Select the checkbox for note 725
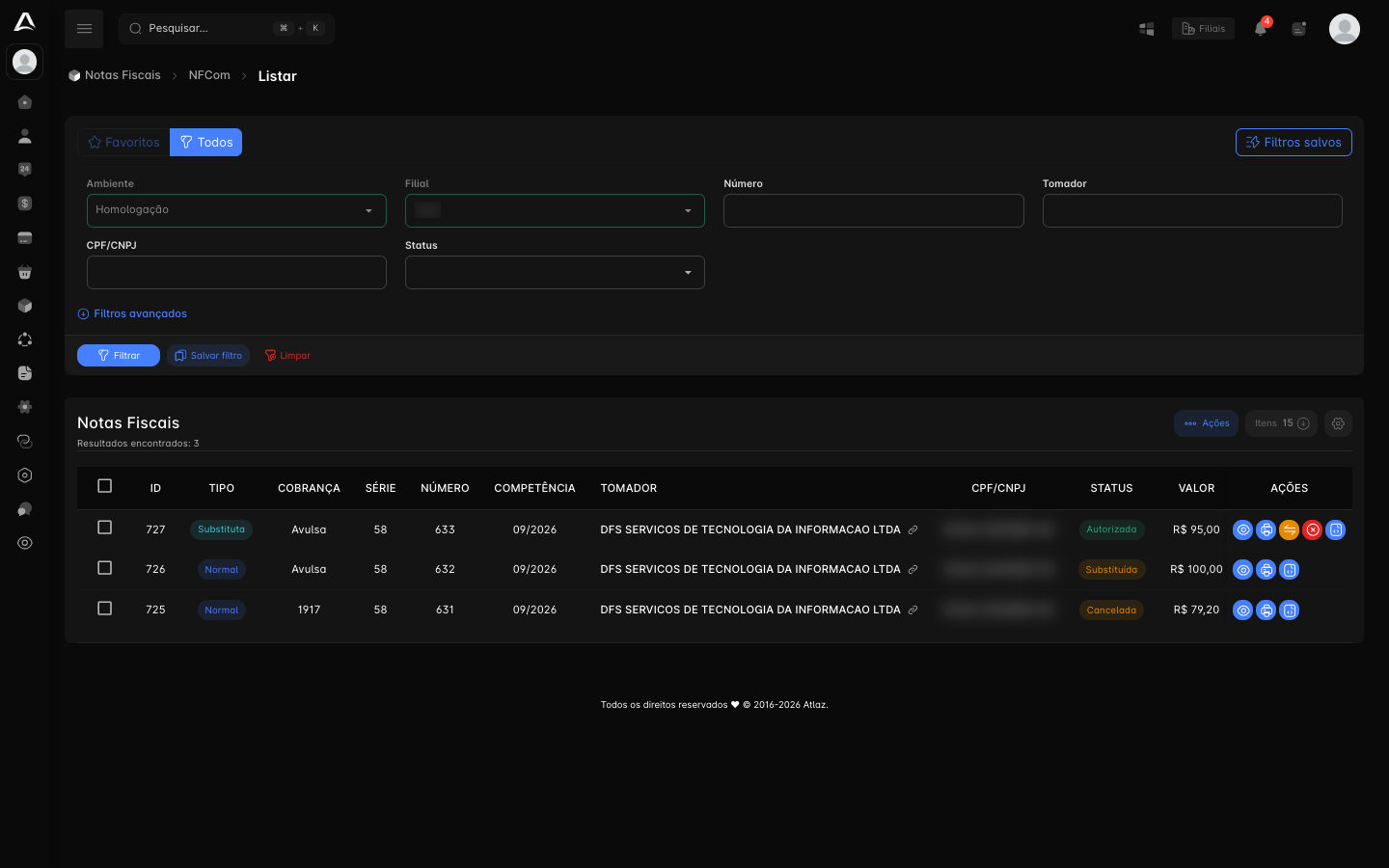The height and width of the screenshot is (868, 1389). (105, 609)
